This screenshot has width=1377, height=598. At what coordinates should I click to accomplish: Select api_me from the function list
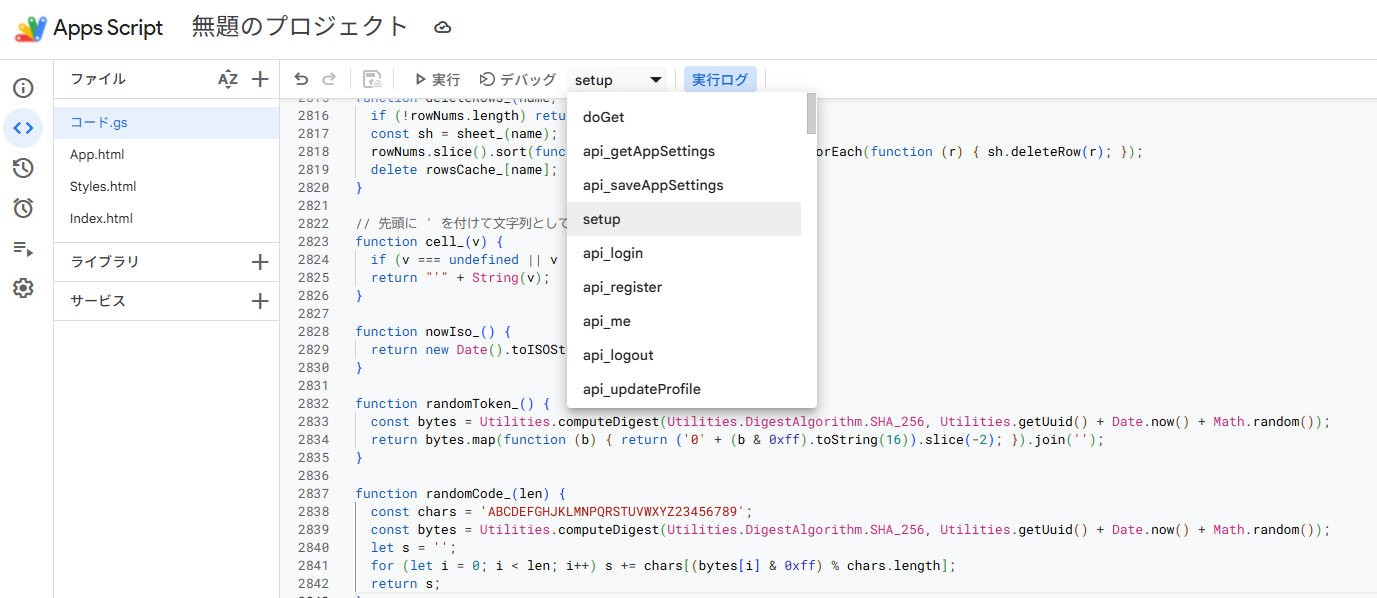click(684, 321)
